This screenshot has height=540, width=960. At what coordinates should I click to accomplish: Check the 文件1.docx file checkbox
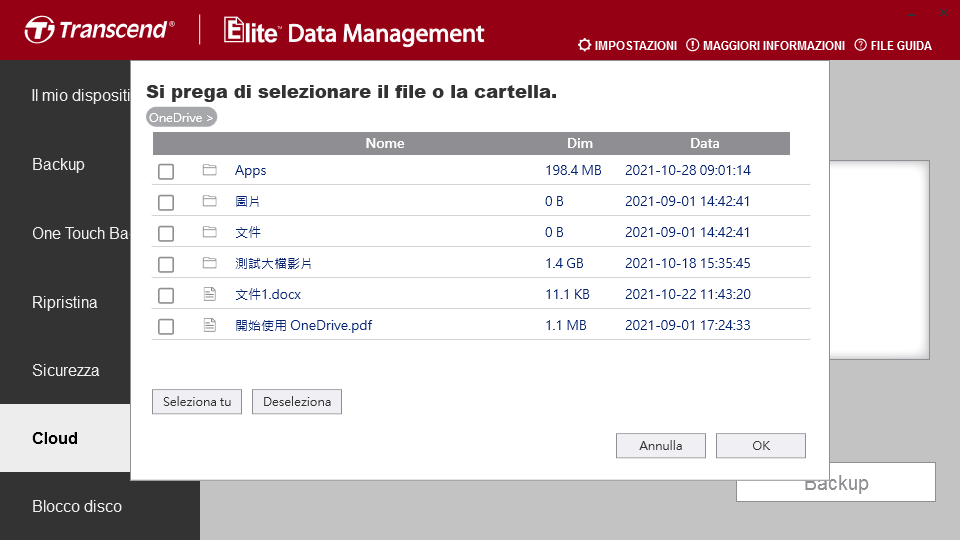coord(166,296)
